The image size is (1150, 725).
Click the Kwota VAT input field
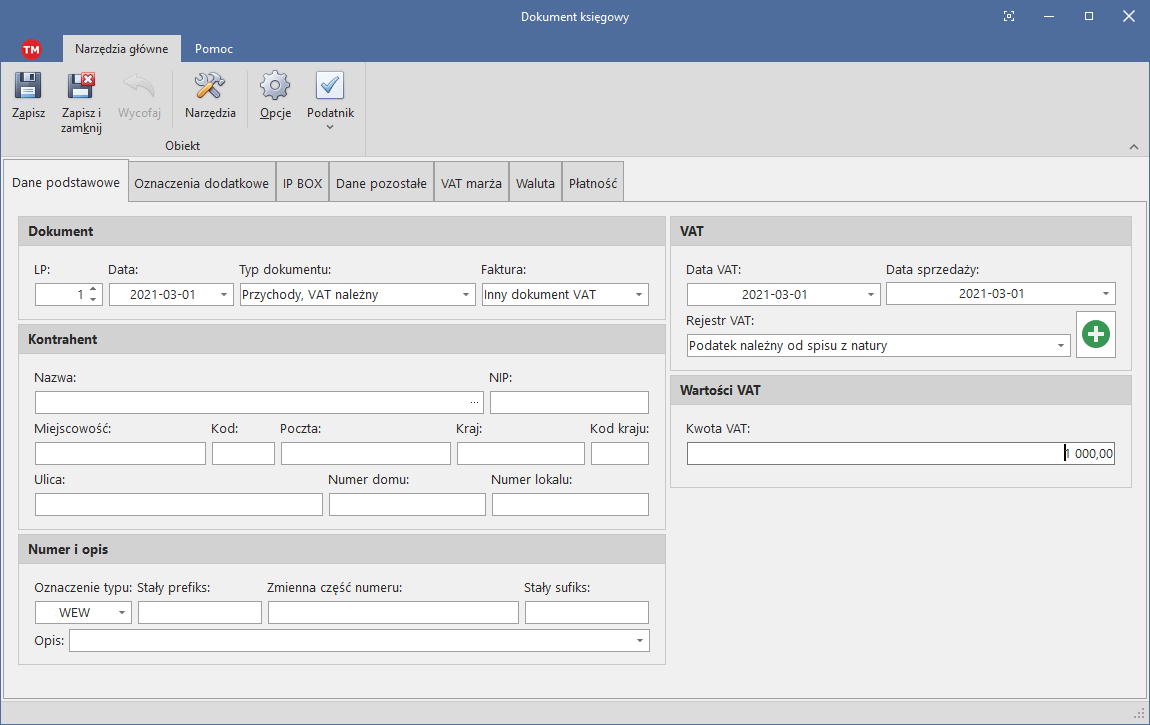tap(900, 454)
